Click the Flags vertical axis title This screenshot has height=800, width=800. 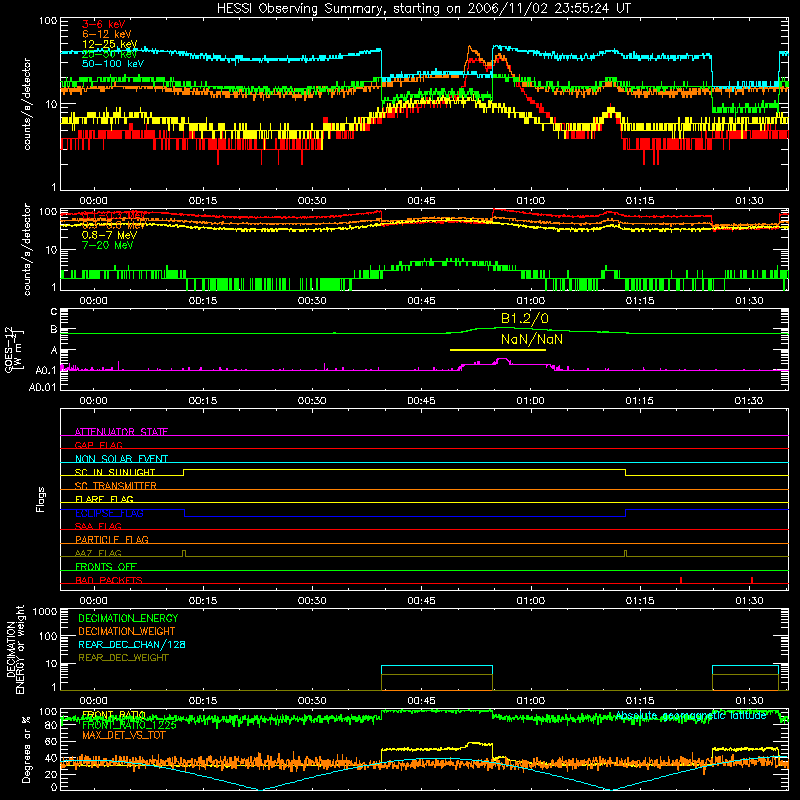point(40,499)
